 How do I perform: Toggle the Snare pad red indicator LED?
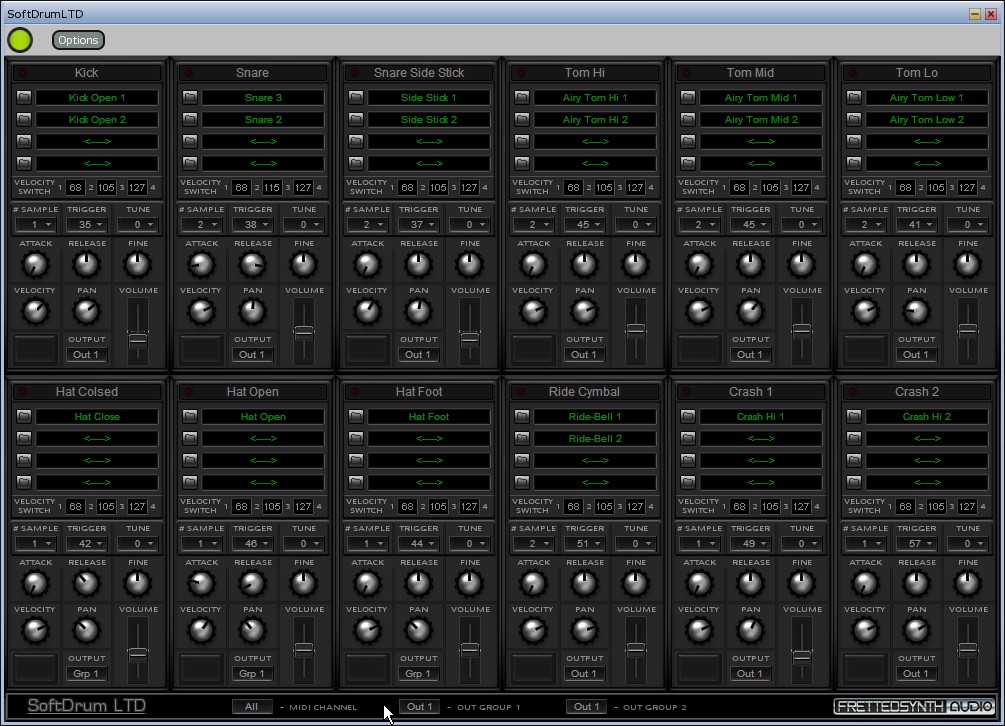pos(189,73)
